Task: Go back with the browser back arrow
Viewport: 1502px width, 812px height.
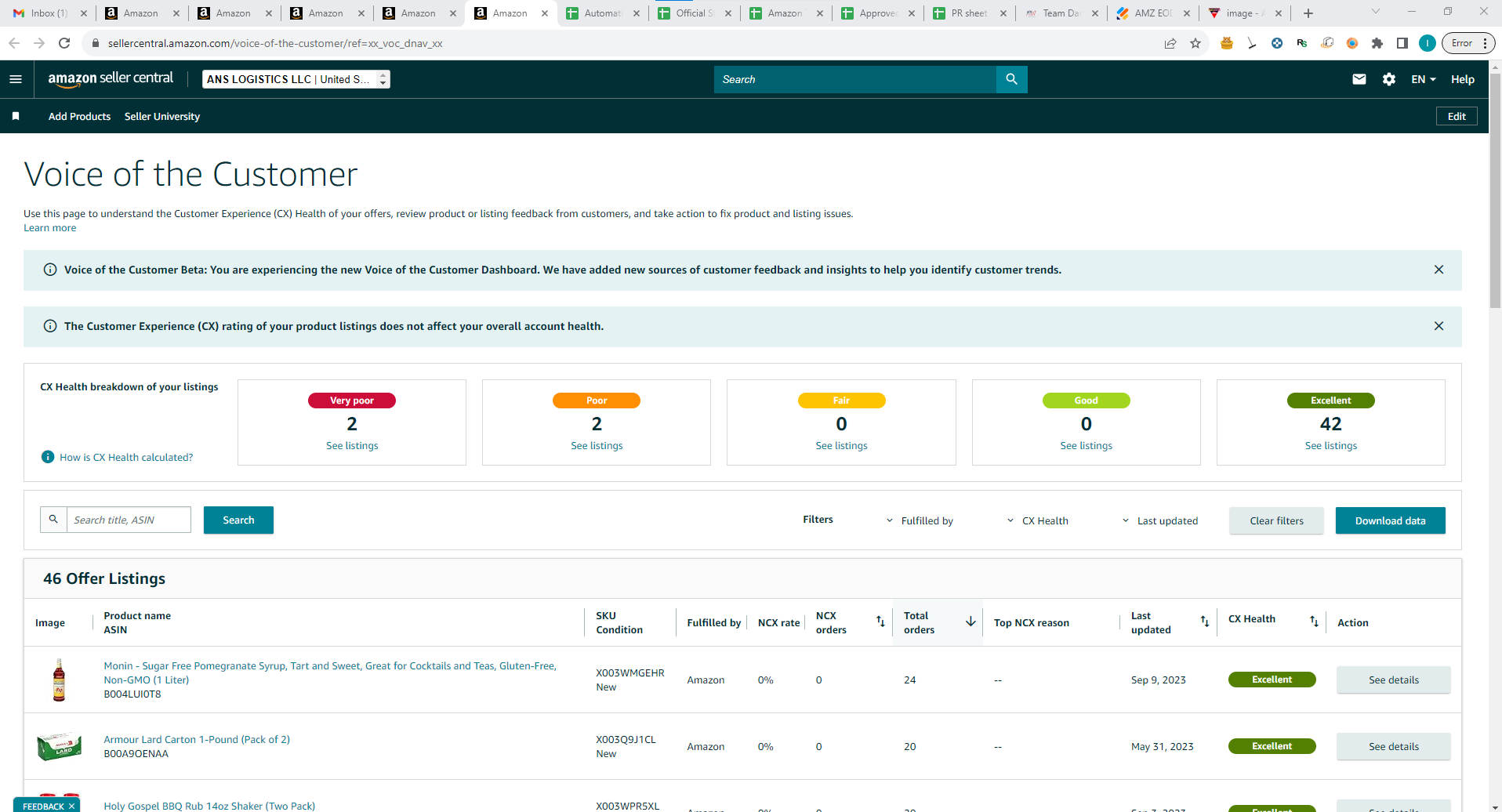Action: pos(14,43)
